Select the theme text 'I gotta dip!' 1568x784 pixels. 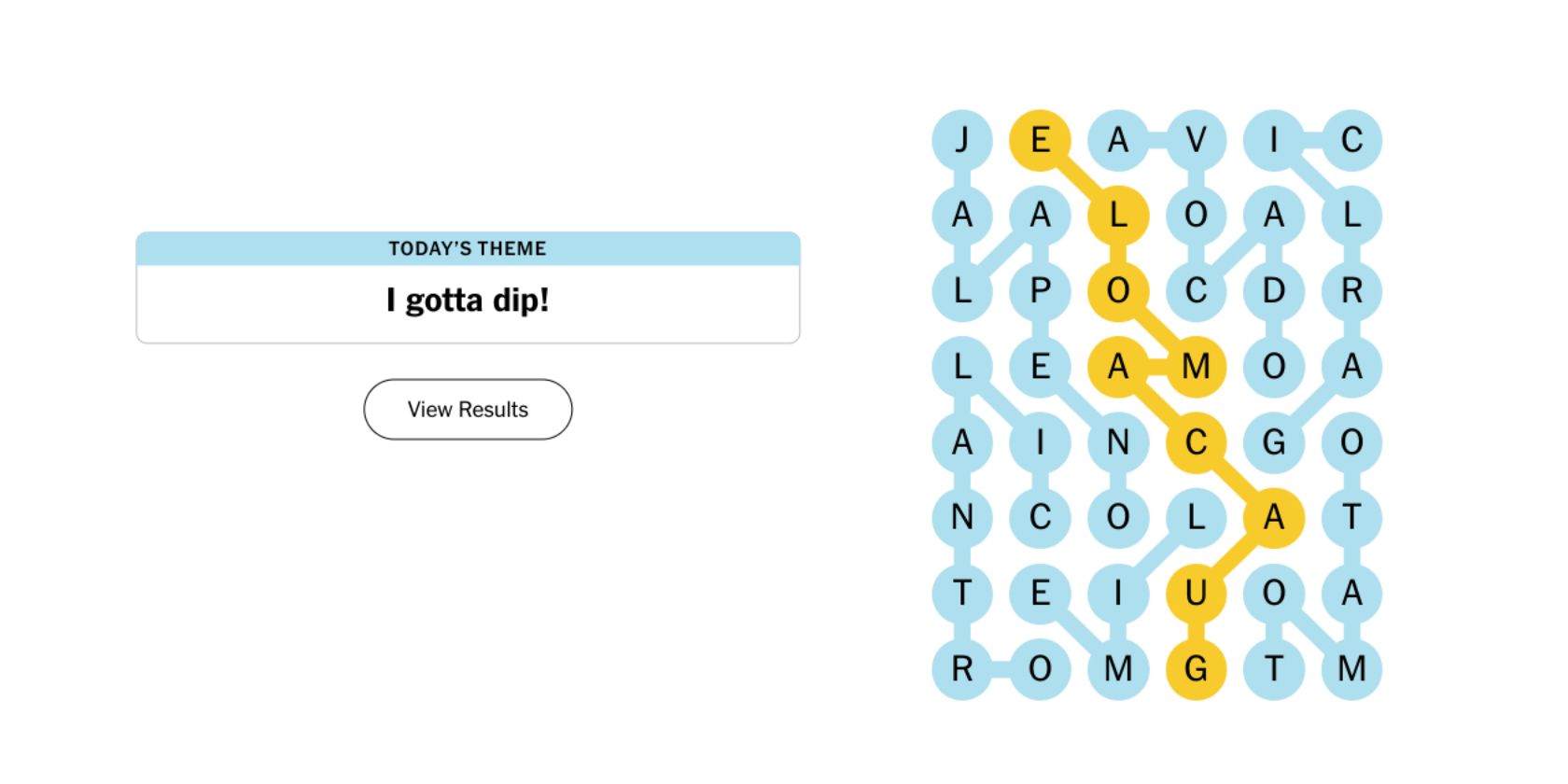point(467,300)
